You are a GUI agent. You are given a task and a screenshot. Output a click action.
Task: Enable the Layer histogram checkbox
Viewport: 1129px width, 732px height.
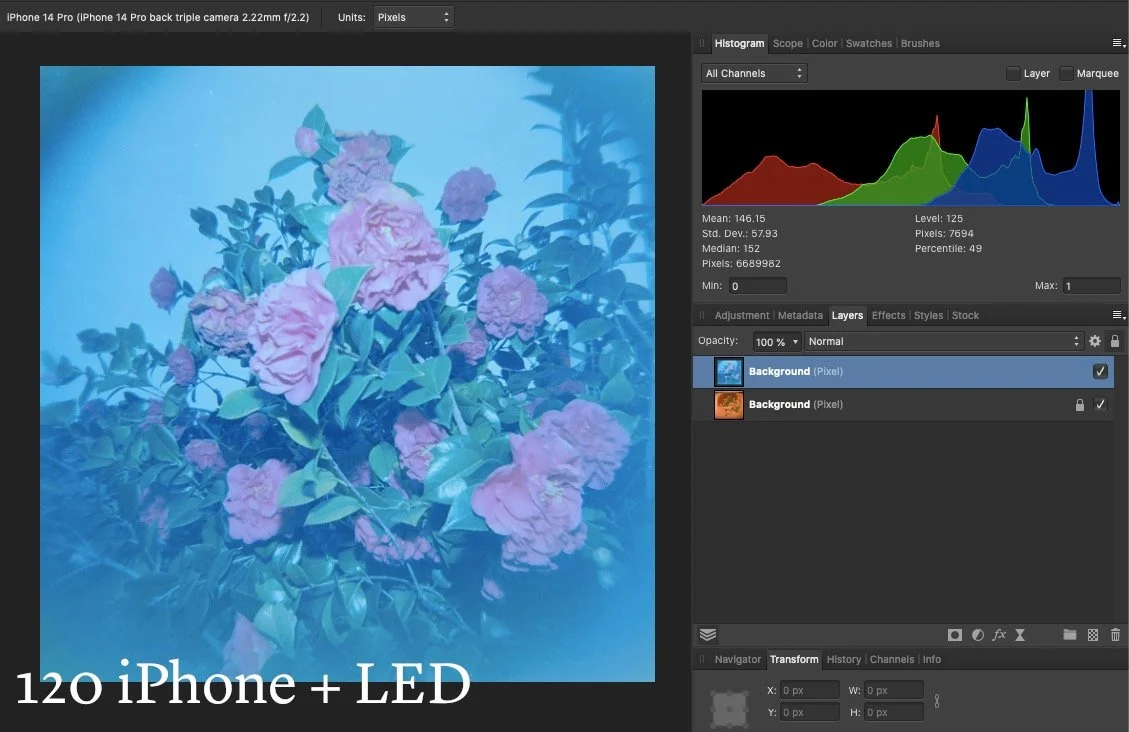point(1013,73)
